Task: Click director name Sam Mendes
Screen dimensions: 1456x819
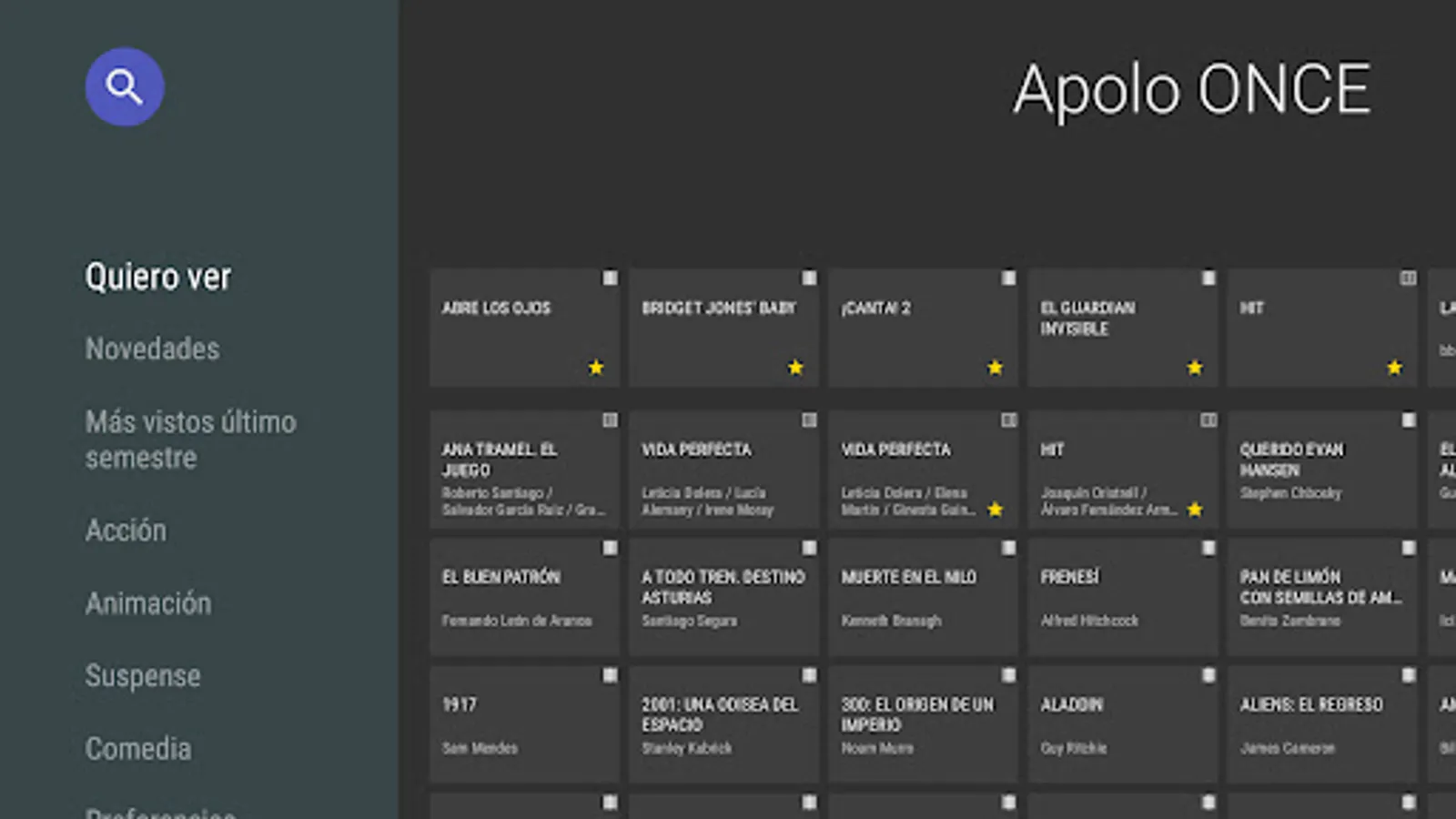Action: [480, 748]
